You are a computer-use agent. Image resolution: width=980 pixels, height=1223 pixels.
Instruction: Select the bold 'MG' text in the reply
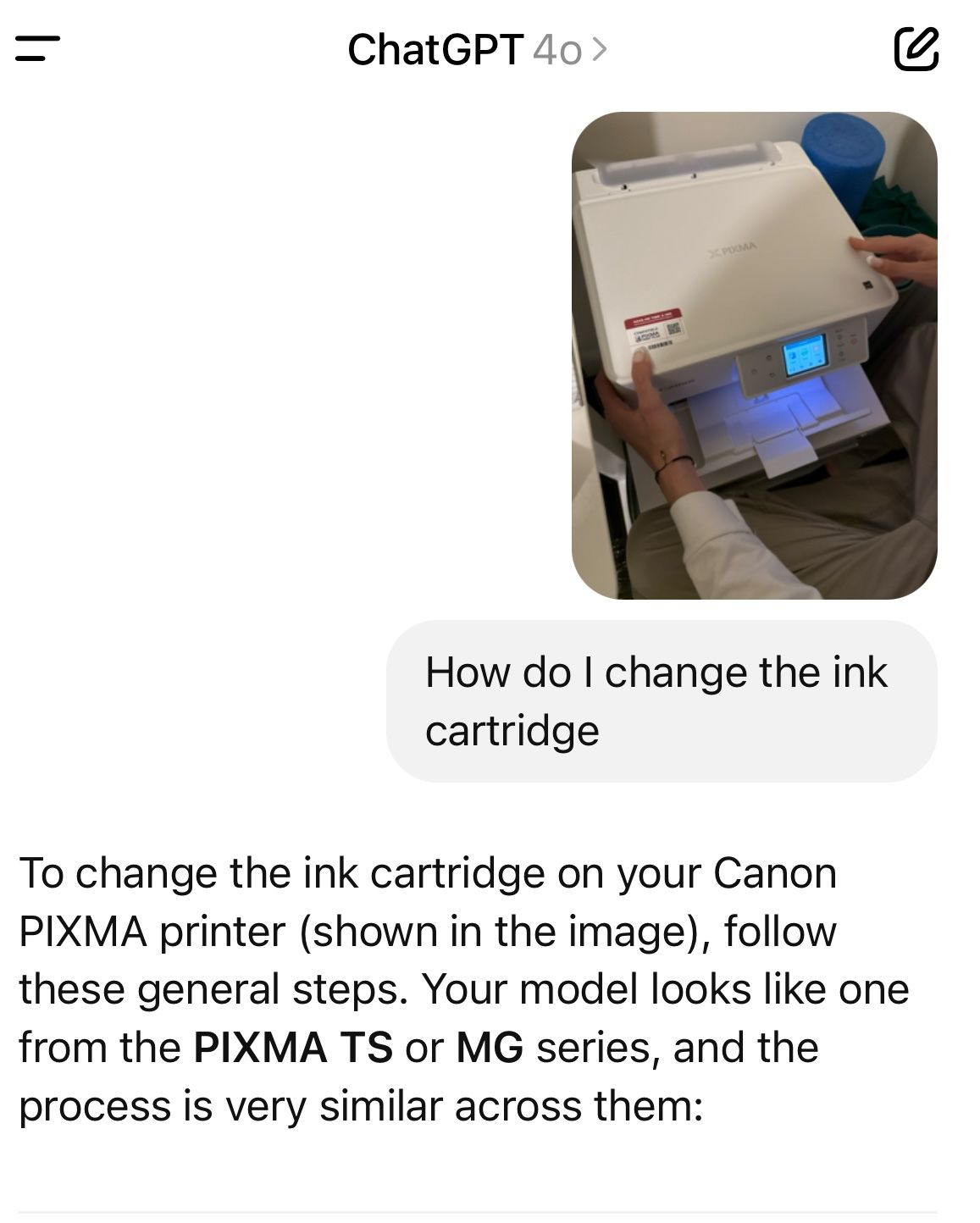click(x=490, y=1048)
